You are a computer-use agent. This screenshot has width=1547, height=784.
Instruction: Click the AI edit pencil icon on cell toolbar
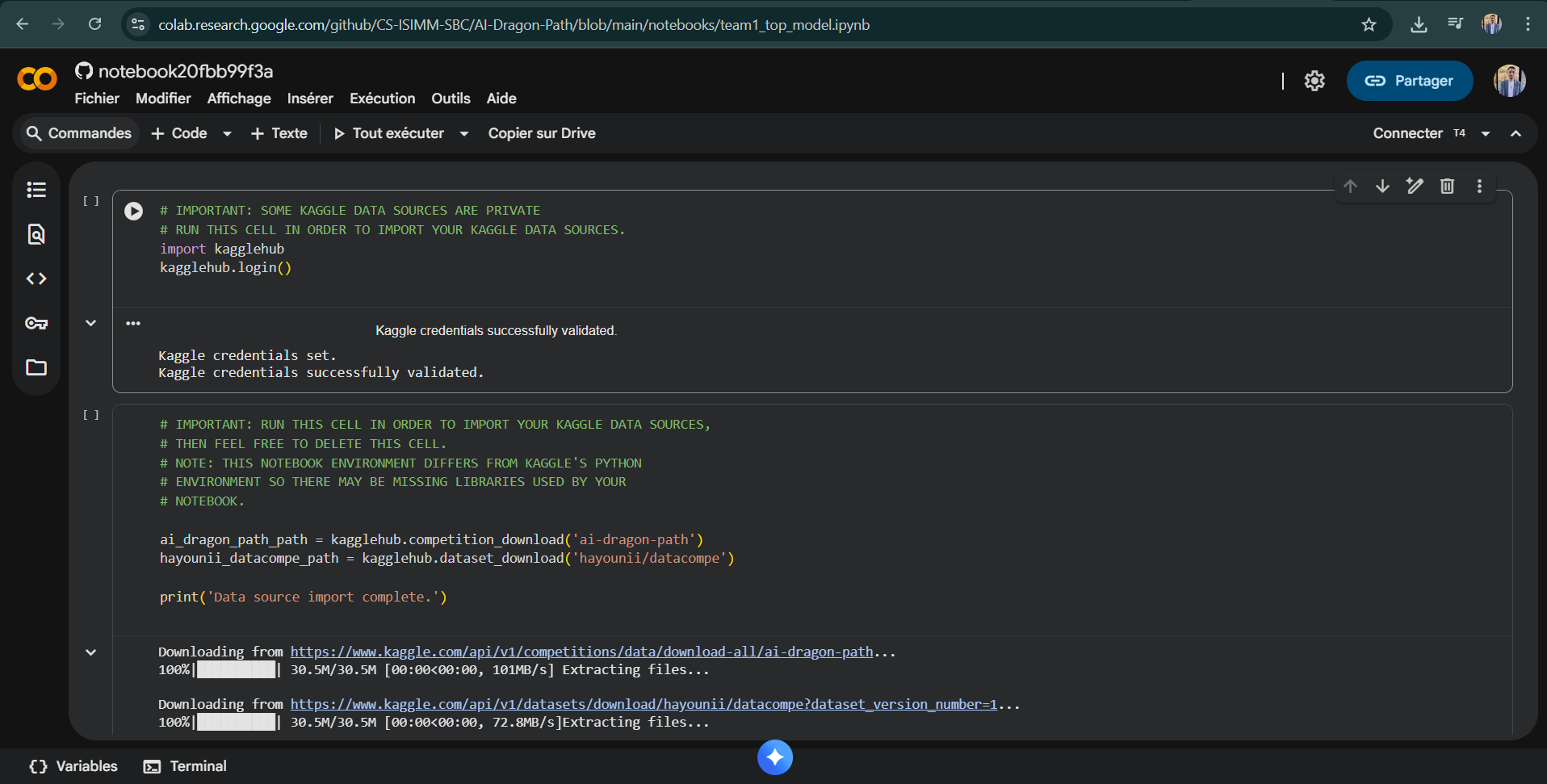click(1415, 187)
